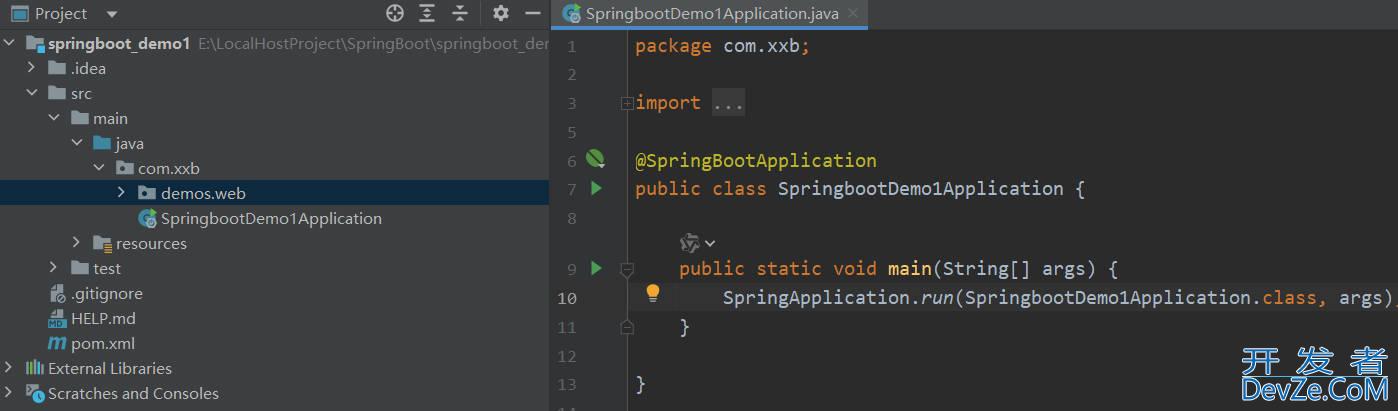The image size is (1398, 411).
Task: Select the .gitignore file
Action: tap(274, 293)
